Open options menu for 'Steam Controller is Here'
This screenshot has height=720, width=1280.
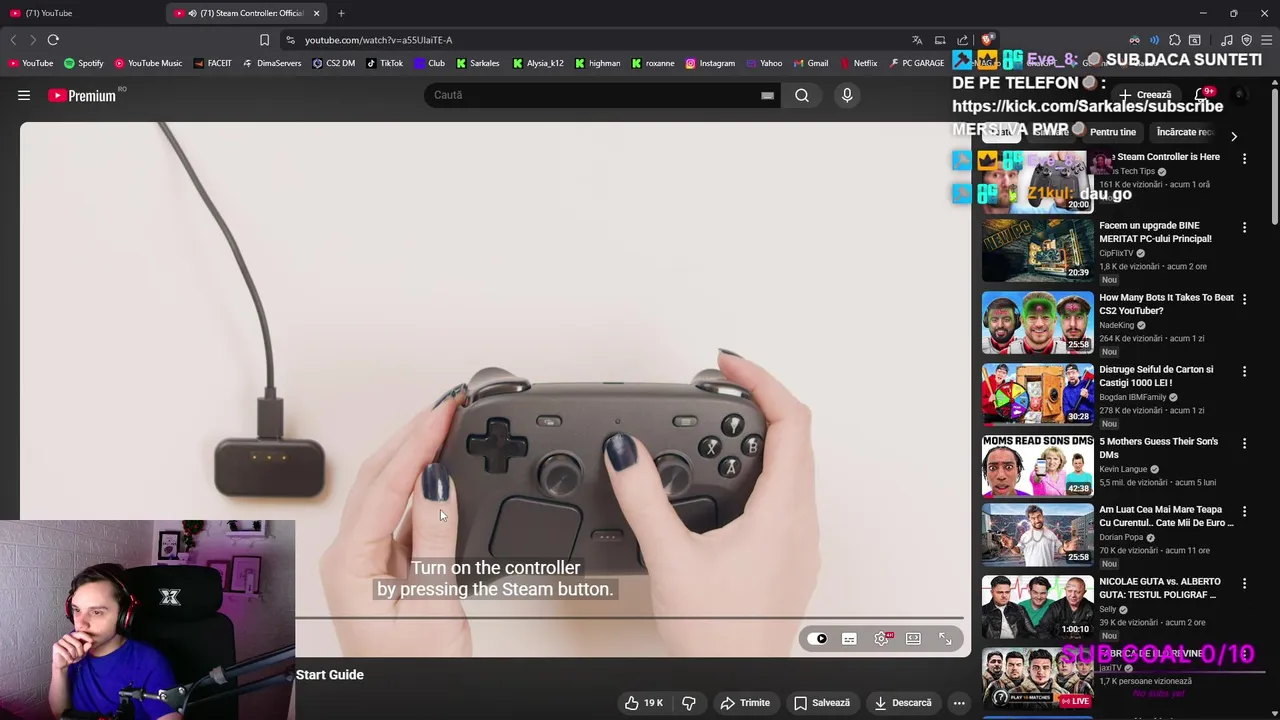coord(1244,159)
